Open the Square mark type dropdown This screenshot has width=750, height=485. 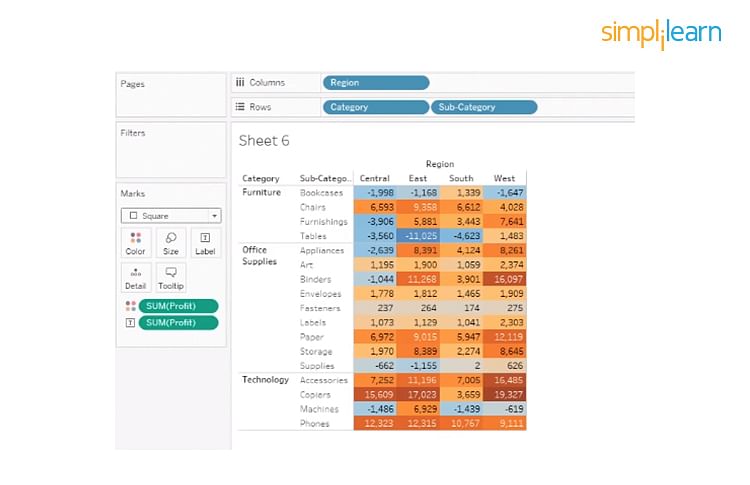click(x=171, y=215)
